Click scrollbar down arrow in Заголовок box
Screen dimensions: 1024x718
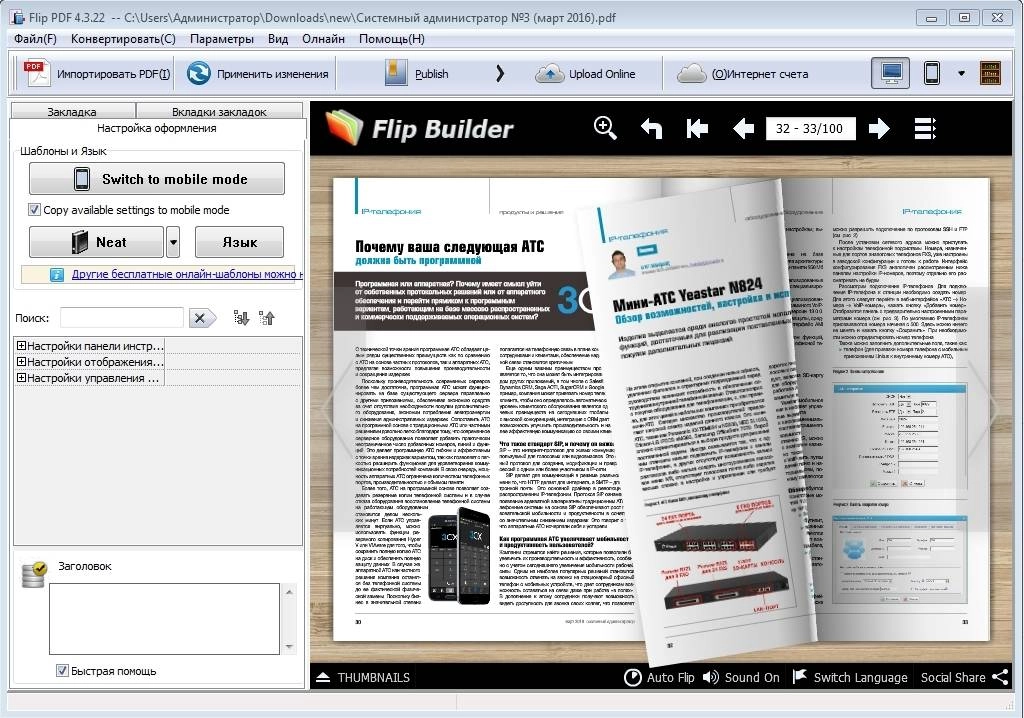pos(289,647)
